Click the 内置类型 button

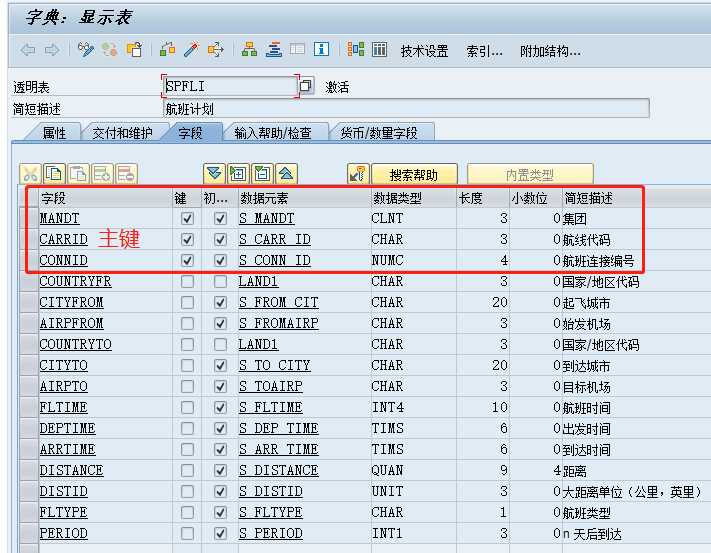pyautogui.click(x=530, y=175)
